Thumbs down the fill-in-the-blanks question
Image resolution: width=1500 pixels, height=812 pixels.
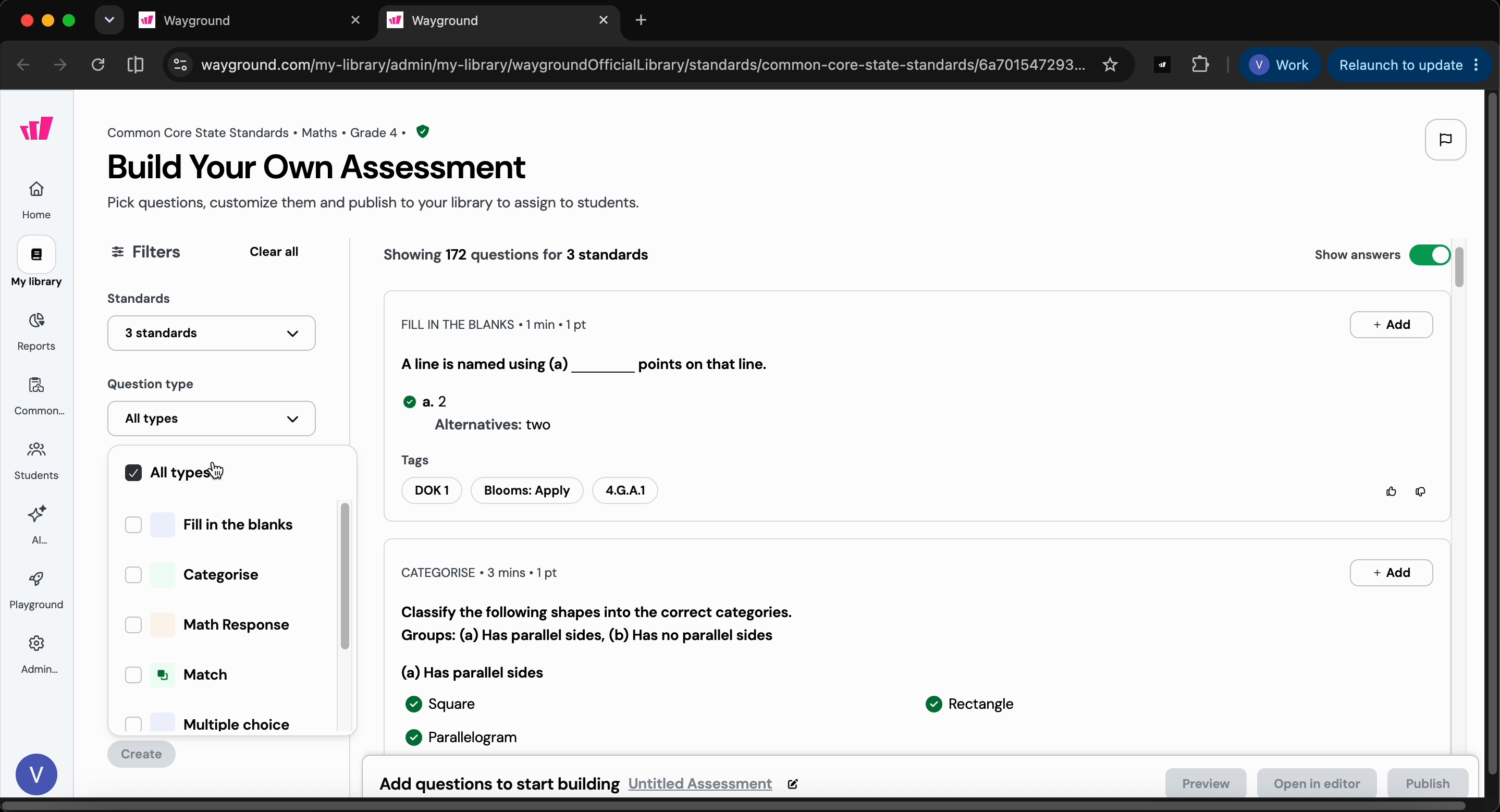point(1420,492)
